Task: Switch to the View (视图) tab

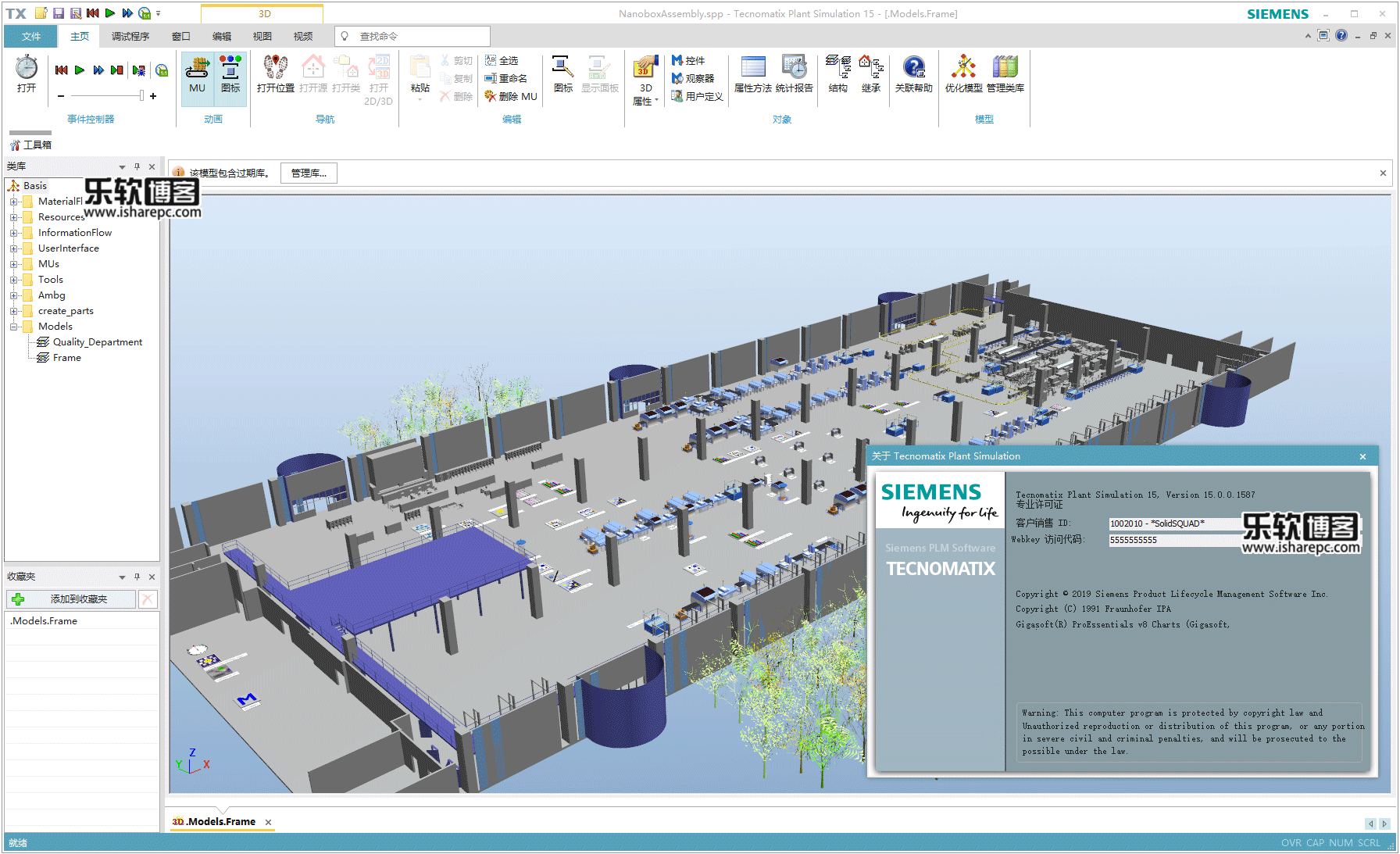Action: [x=262, y=36]
